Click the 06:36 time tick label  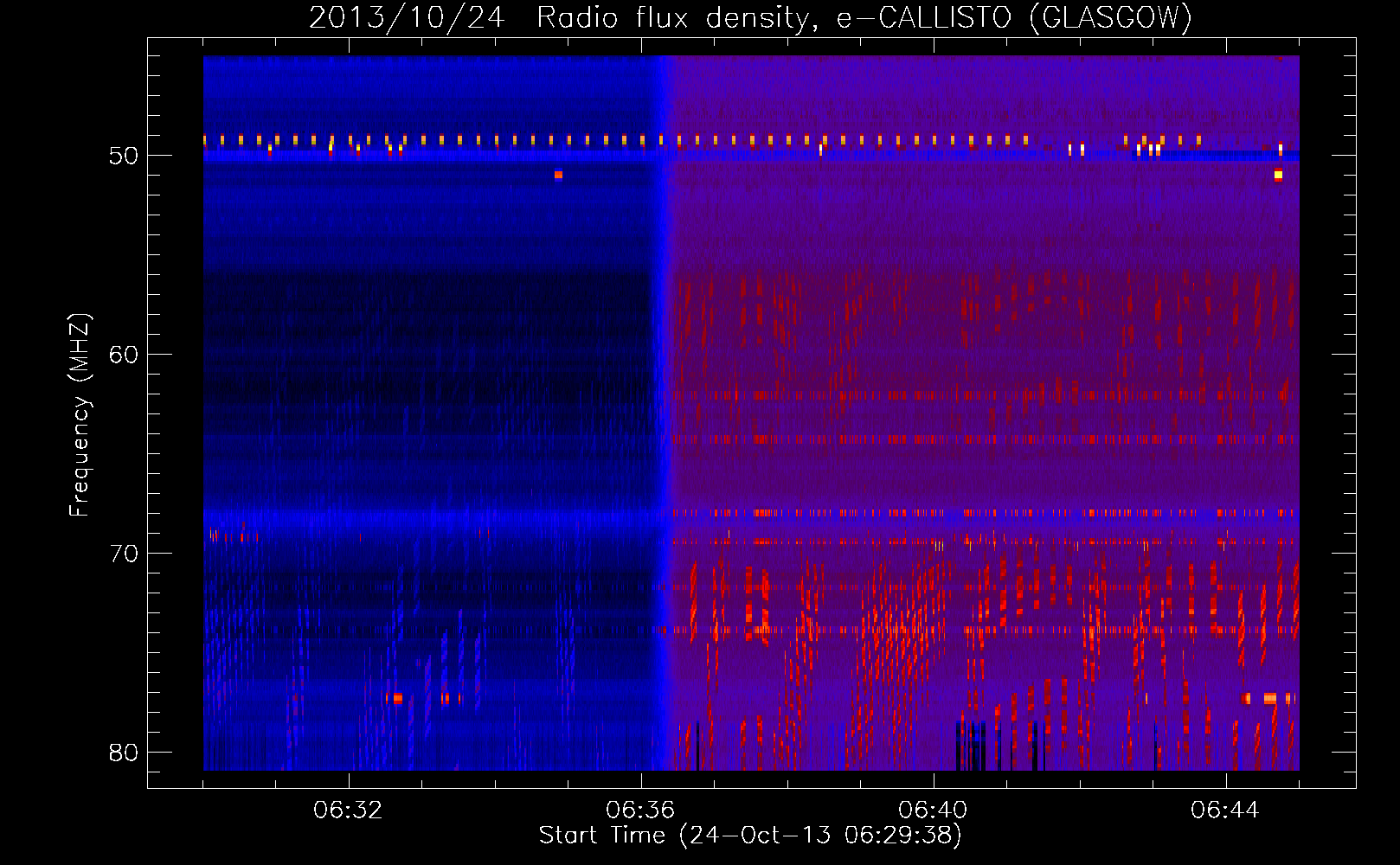pyautogui.click(x=640, y=811)
